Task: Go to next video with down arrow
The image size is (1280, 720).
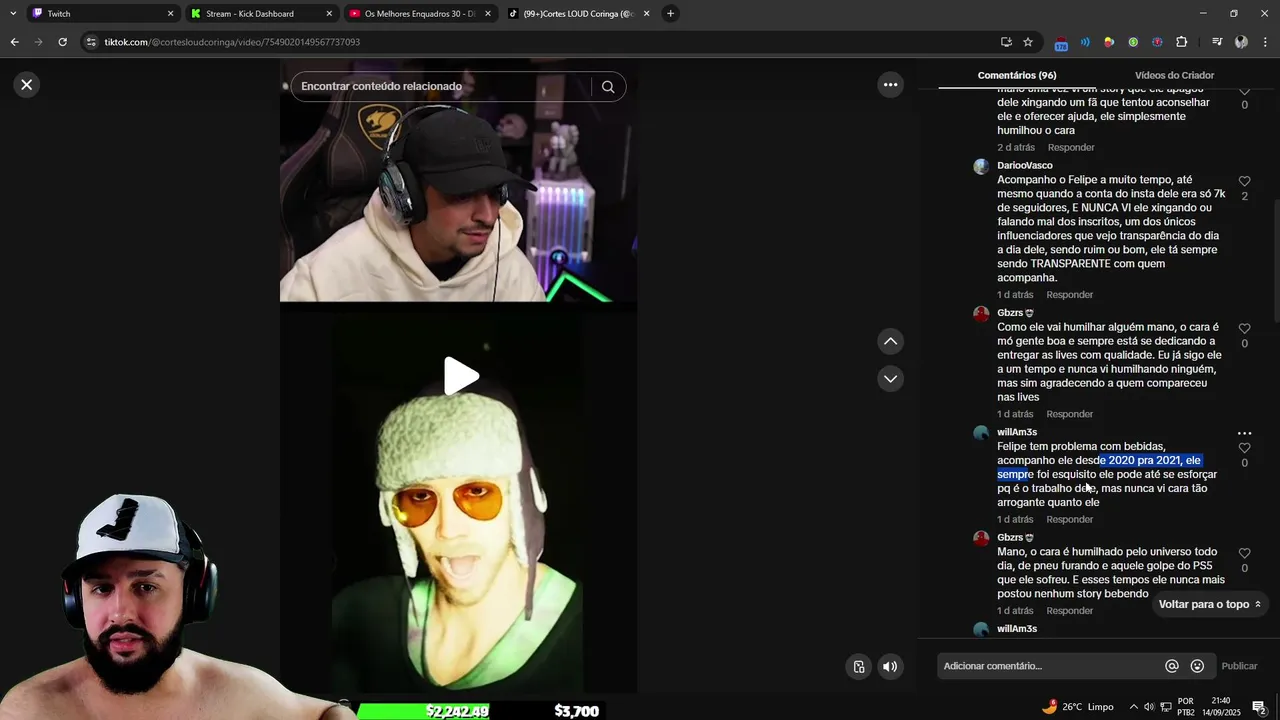Action: coord(890,379)
